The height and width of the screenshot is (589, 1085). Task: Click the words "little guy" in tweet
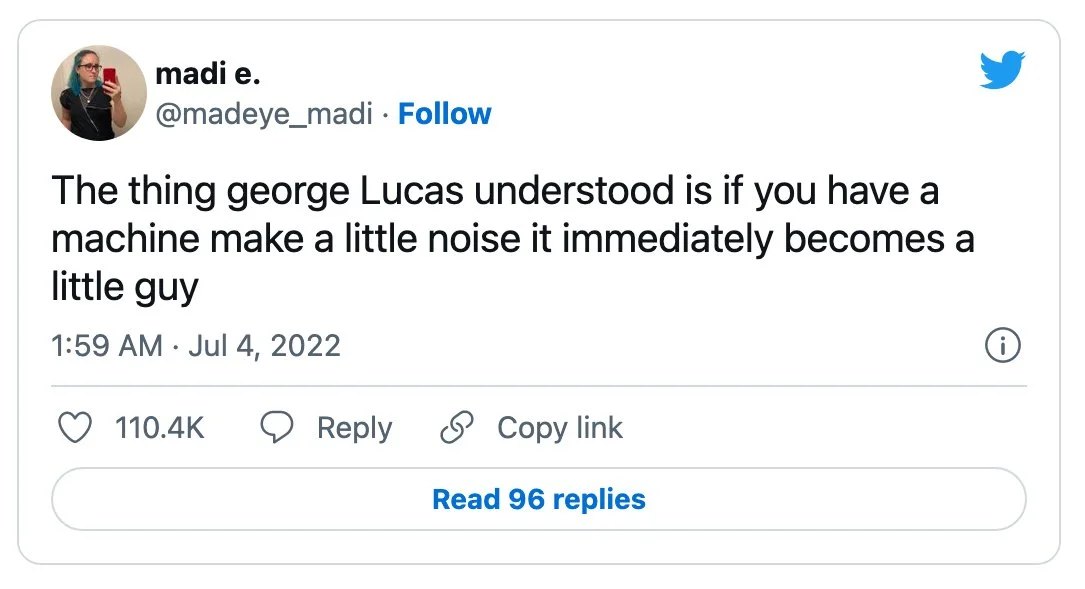(x=125, y=287)
